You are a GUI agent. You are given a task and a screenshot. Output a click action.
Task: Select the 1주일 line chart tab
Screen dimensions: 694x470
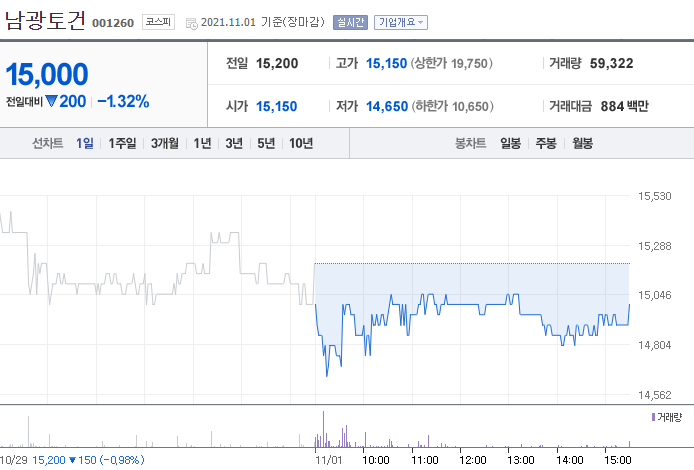coord(122,143)
